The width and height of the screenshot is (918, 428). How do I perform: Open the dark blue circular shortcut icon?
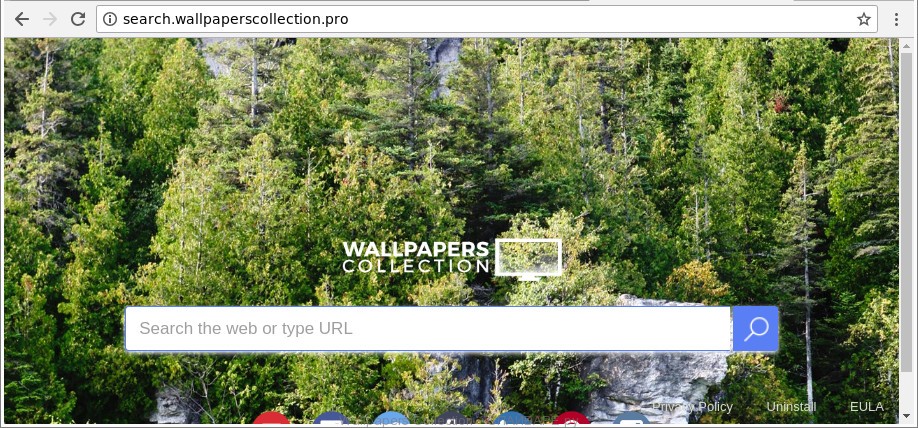coord(331,418)
